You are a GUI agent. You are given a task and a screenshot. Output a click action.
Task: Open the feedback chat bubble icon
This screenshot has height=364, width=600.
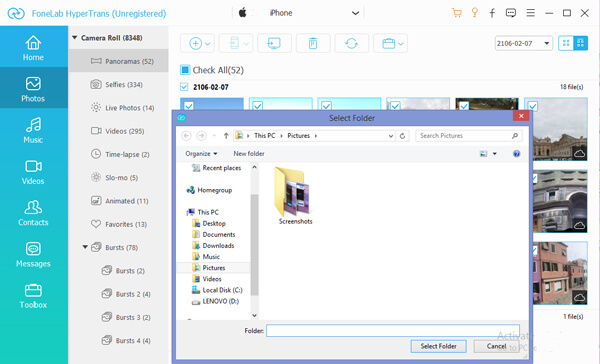pyautogui.click(x=510, y=13)
